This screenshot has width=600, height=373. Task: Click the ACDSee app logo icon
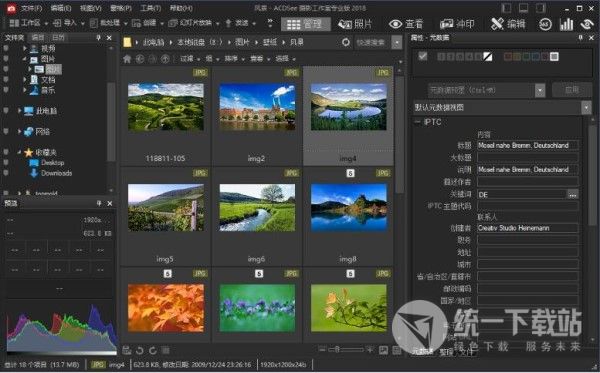tap(11, 8)
